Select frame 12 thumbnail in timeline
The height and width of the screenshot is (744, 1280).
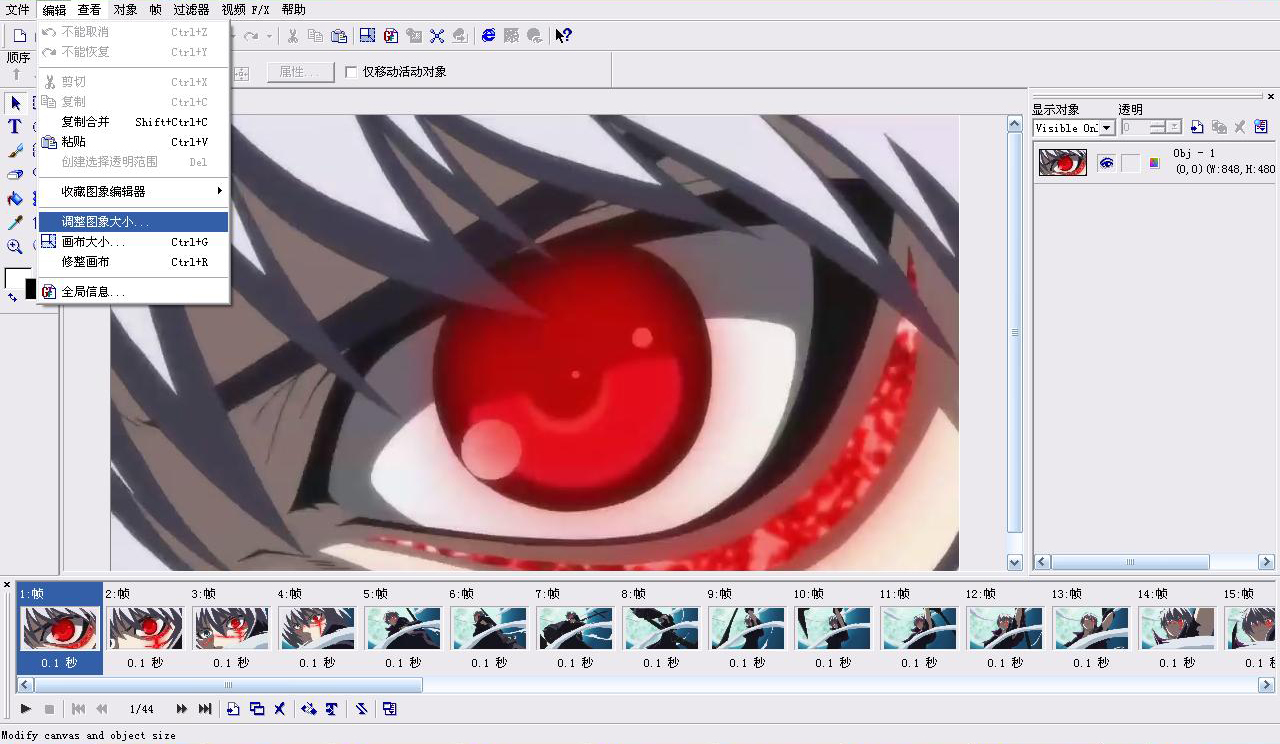[x=1005, y=629]
